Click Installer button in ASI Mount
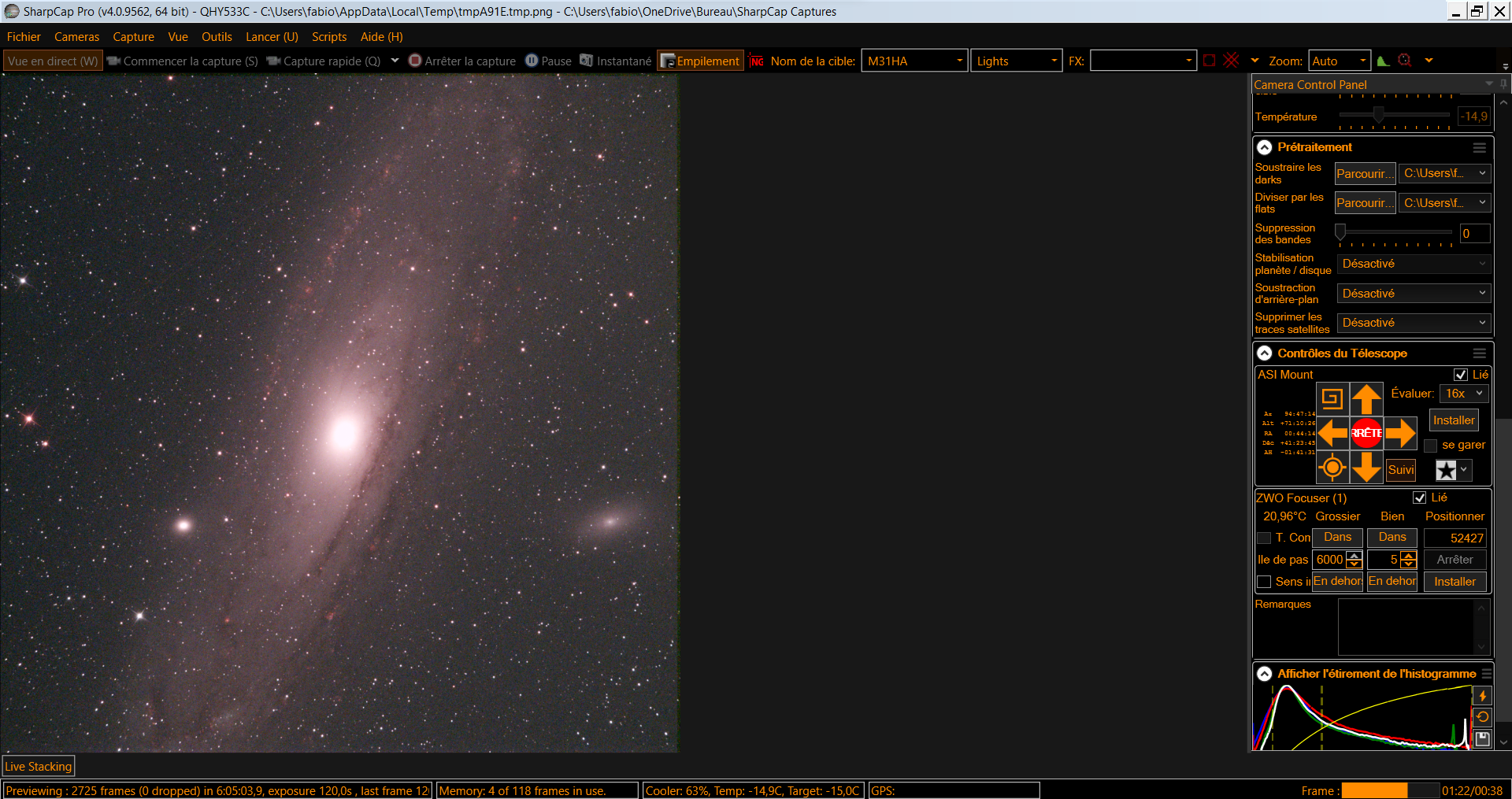 pos(1454,420)
